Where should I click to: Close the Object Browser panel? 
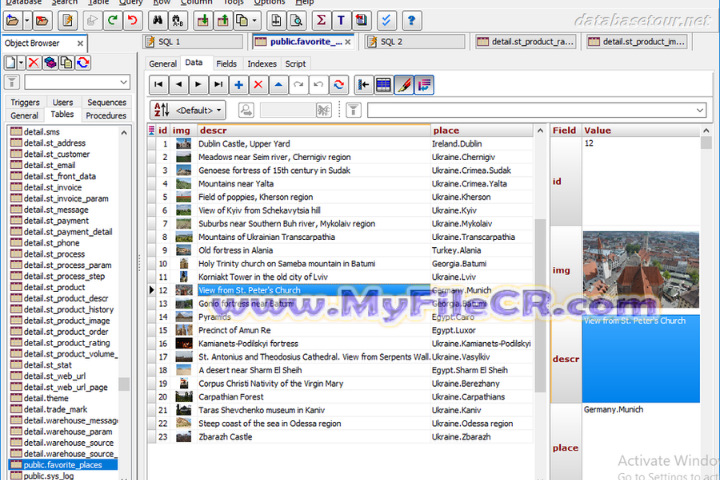pos(80,43)
